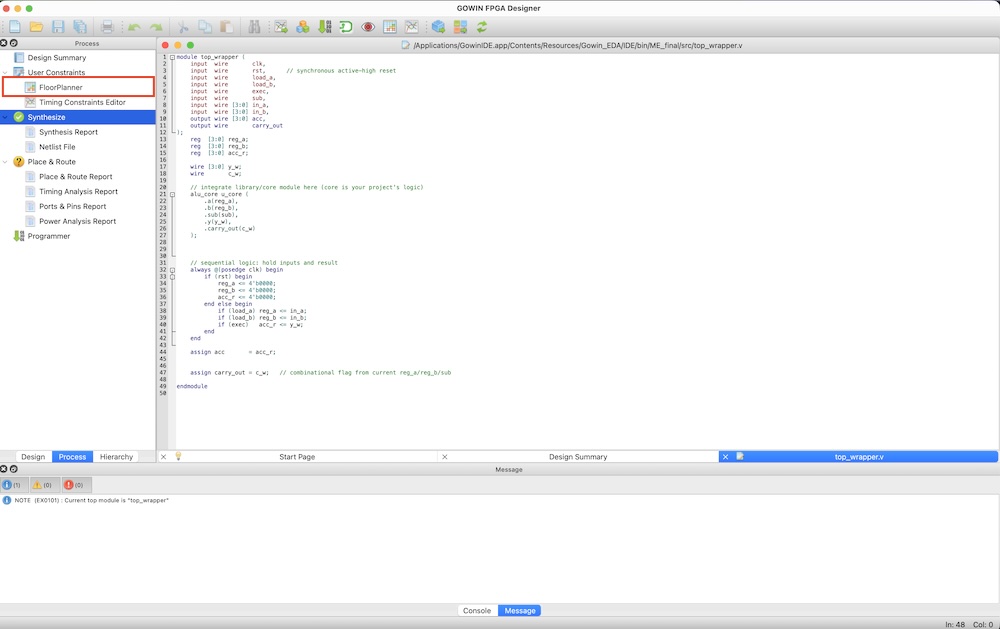Toggle the info messages filter button
Viewport: 1000px width, 629px height.
pos(14,485)
